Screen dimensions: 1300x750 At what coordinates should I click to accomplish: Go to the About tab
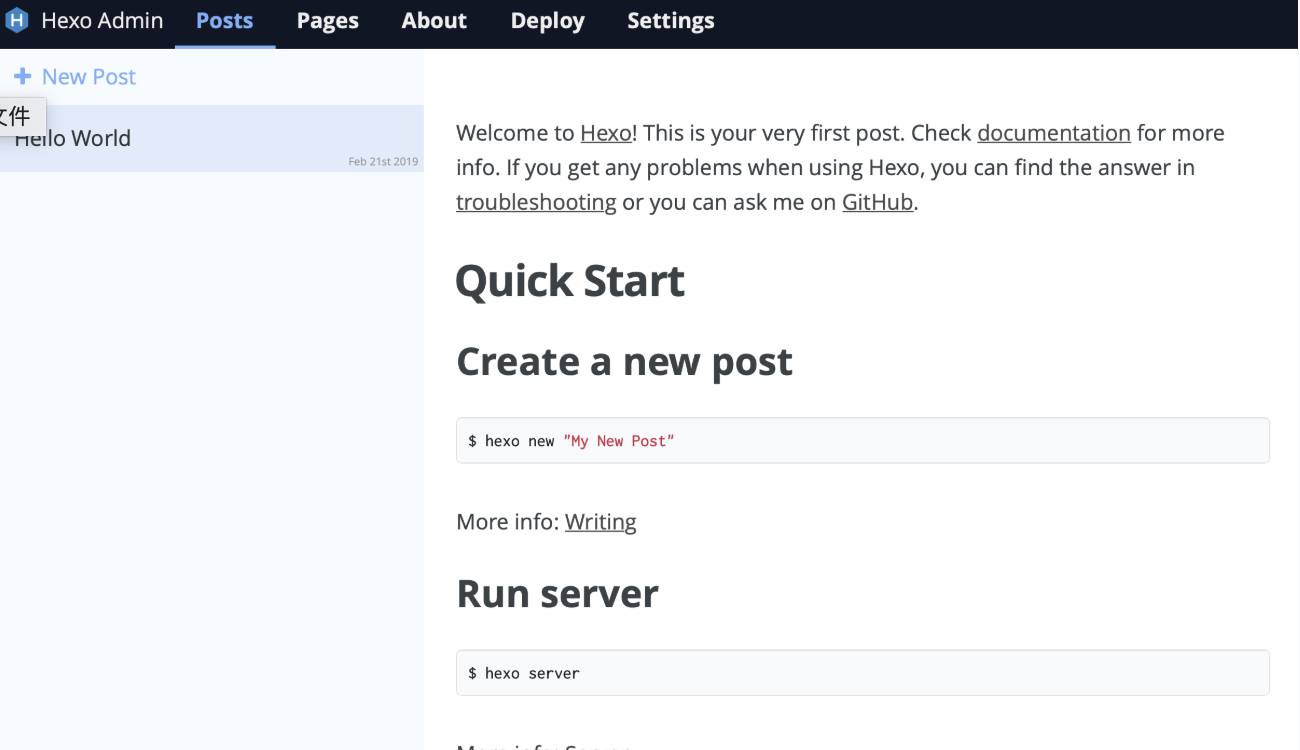click(434, 21)
